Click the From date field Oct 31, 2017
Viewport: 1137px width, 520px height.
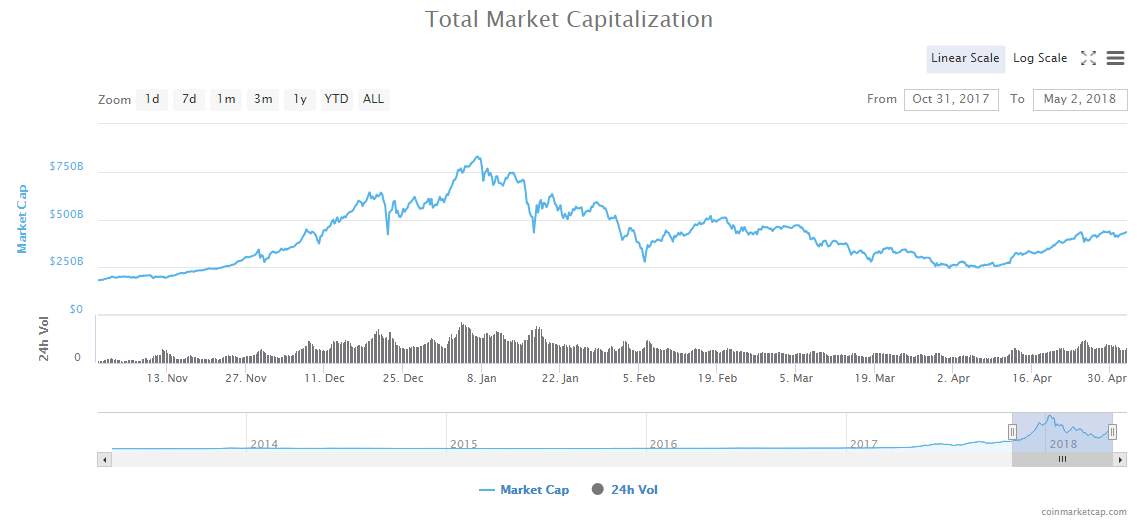tap(951, 99)
